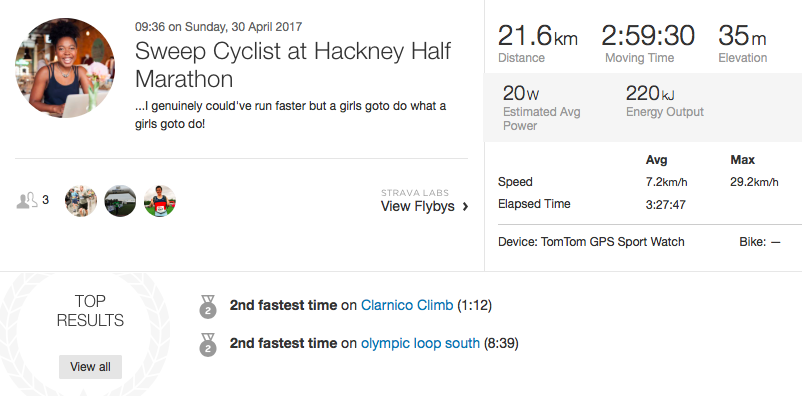Viewport: 802px width, 396px height.
Task: Click the silver medal icon for Clarnico Climb
Action: pyautogui.click(x=208, y=307)
